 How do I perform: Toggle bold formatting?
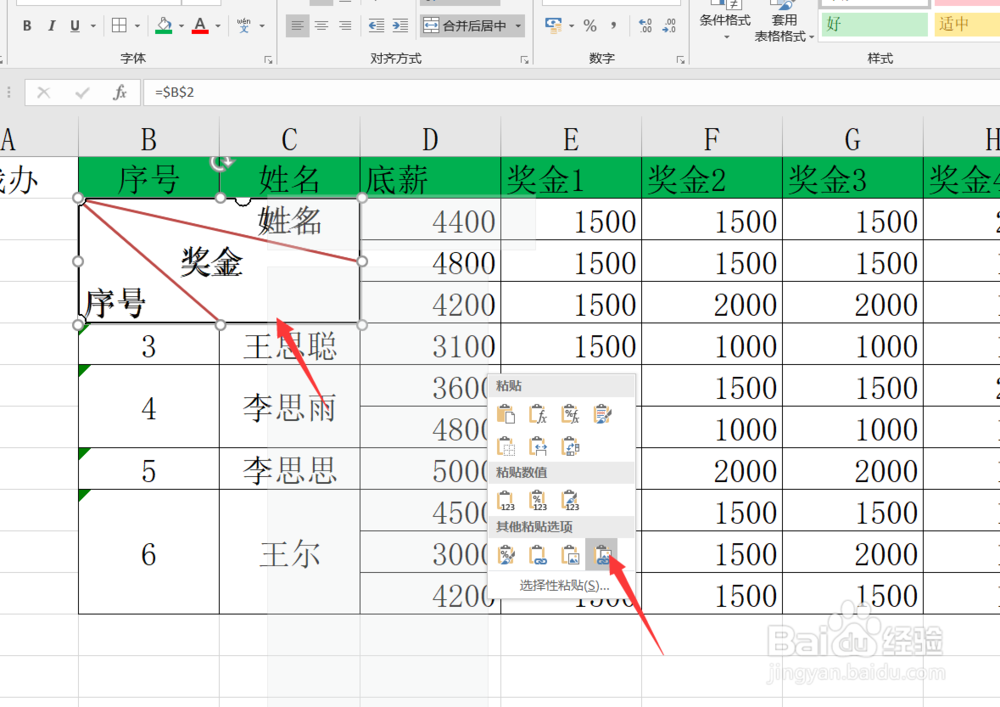(x=27, y=26)
